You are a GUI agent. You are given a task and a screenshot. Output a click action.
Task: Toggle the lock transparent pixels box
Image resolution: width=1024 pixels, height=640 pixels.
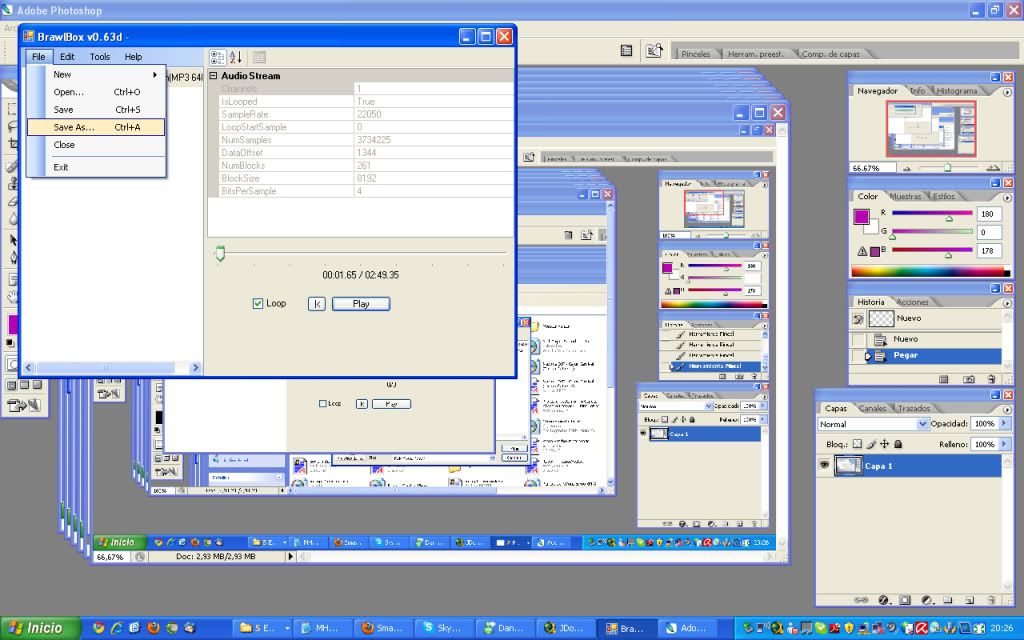click(x=857, y=444)
